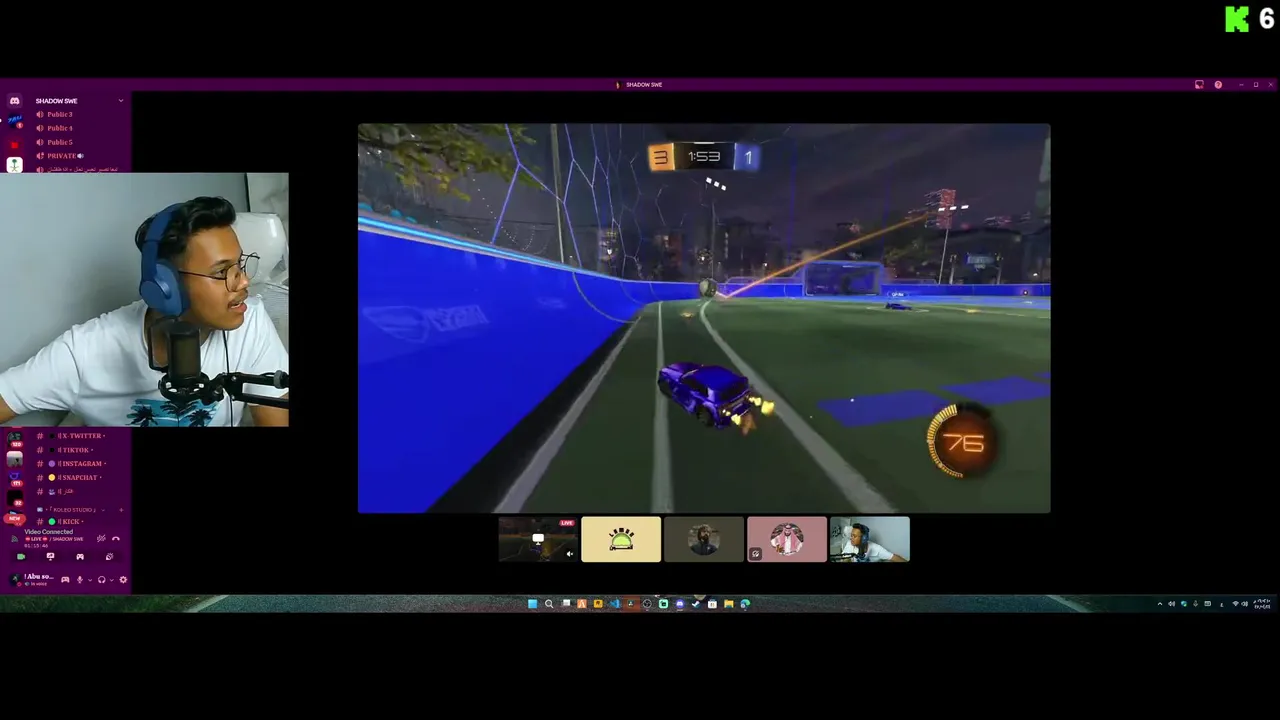This screenshot has height=720, width=1280.
Task: Start an activity from voice panel
Action: pos(80,557)
